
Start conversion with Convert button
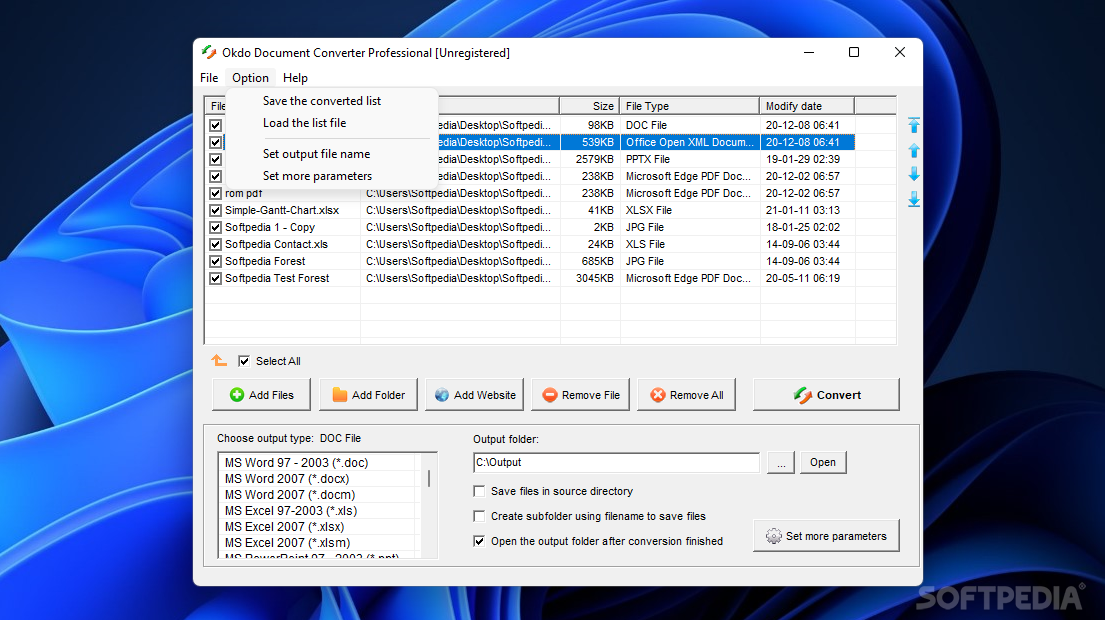click(826, 395)
